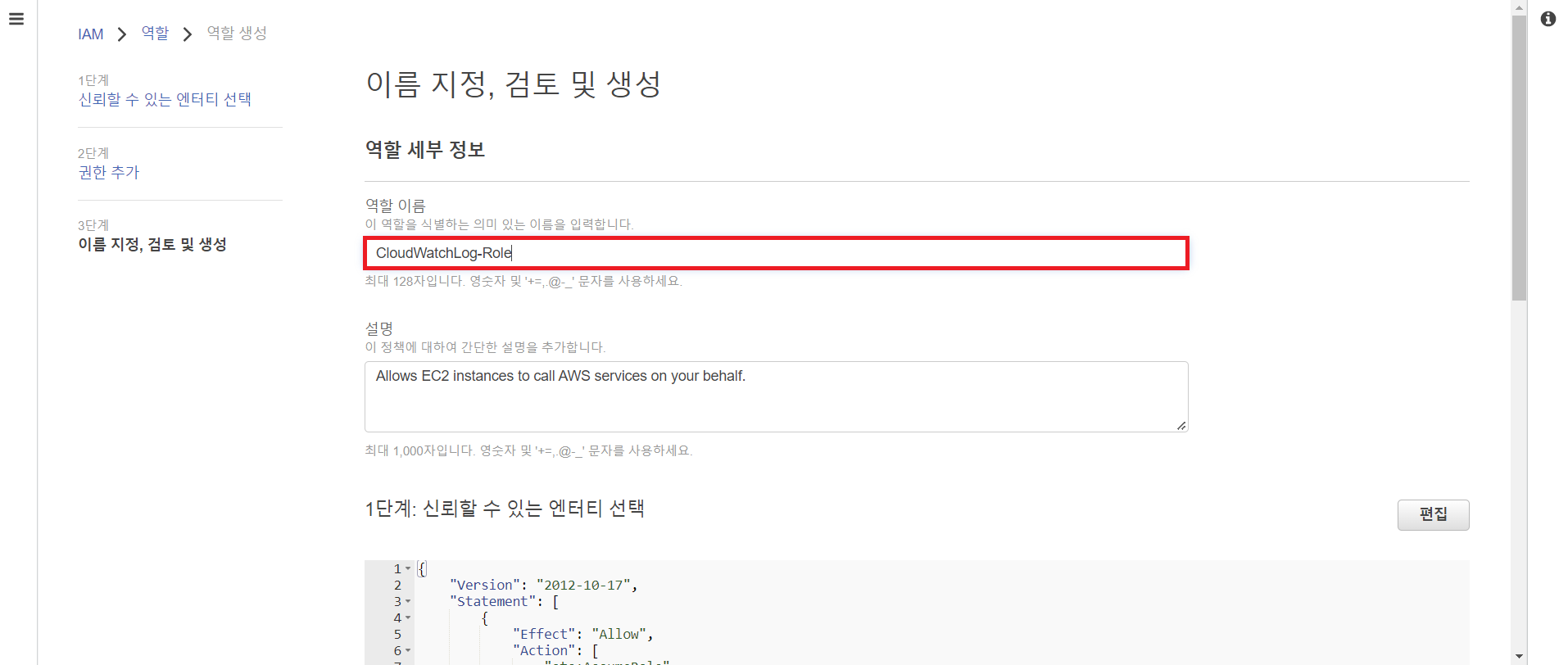Go to IAM breadcrumb link
Image resolution: width=1568 pixels, height=665 pixels.
[x=91, y=34]
